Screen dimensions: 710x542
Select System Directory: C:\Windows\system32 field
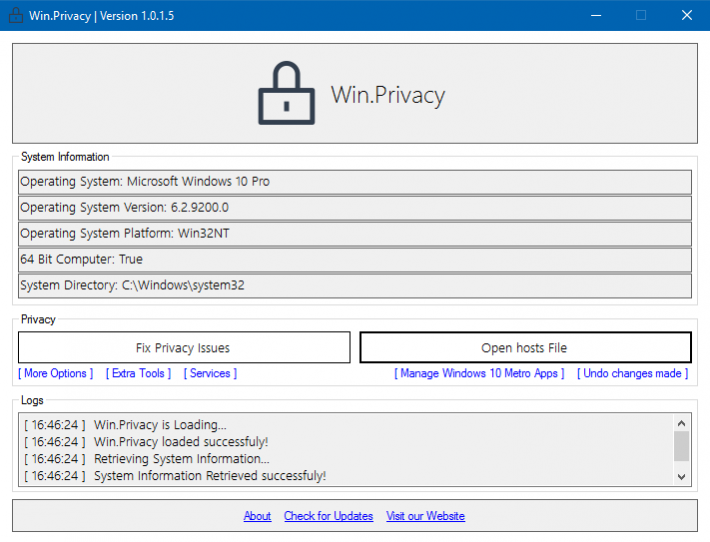355,285
